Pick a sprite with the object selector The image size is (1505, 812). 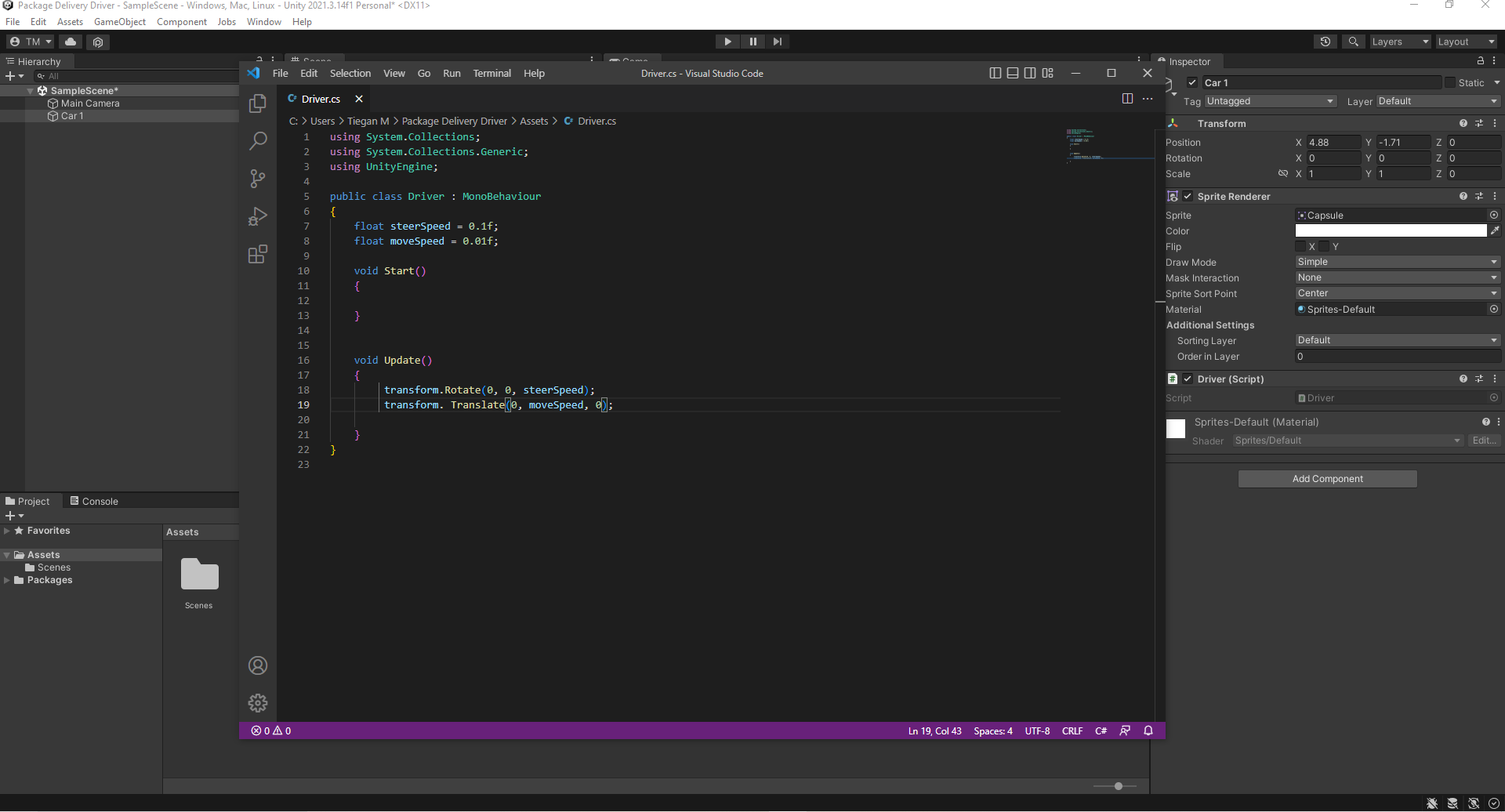click(1494, 215)
